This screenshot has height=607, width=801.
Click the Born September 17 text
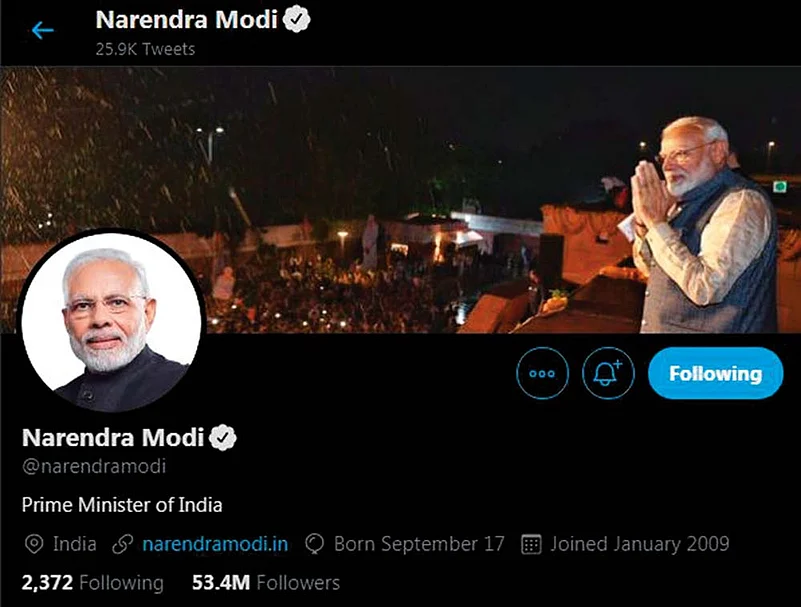tap(419, 545)
